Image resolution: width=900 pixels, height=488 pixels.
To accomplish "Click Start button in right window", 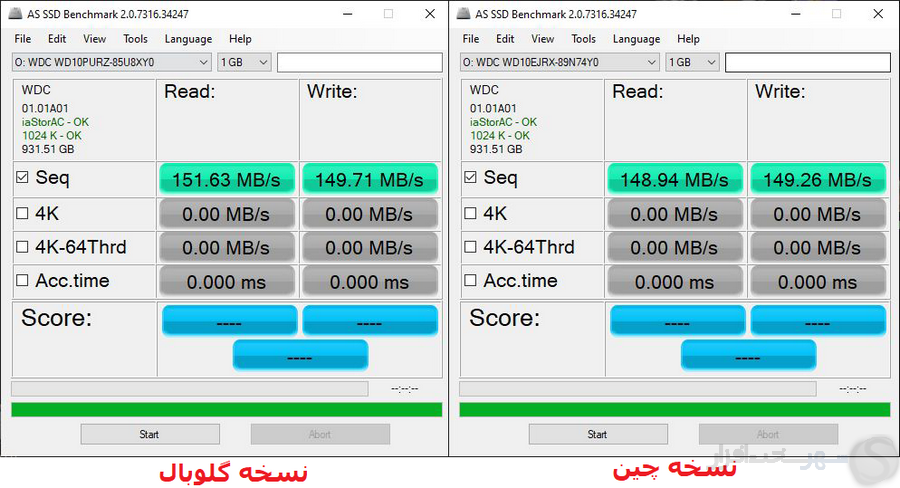I will tap(598, 434).
